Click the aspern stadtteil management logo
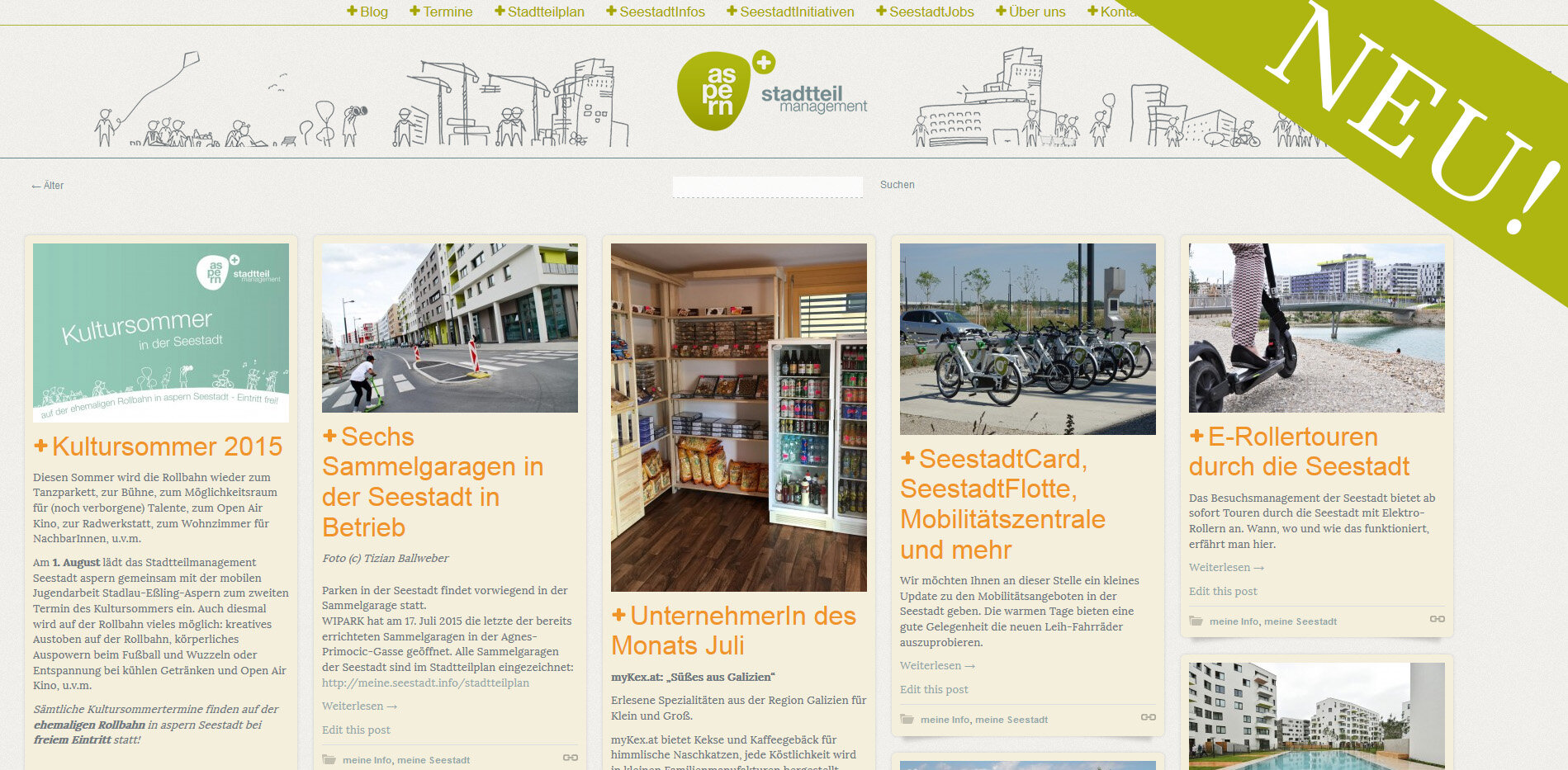 point(770,92)
